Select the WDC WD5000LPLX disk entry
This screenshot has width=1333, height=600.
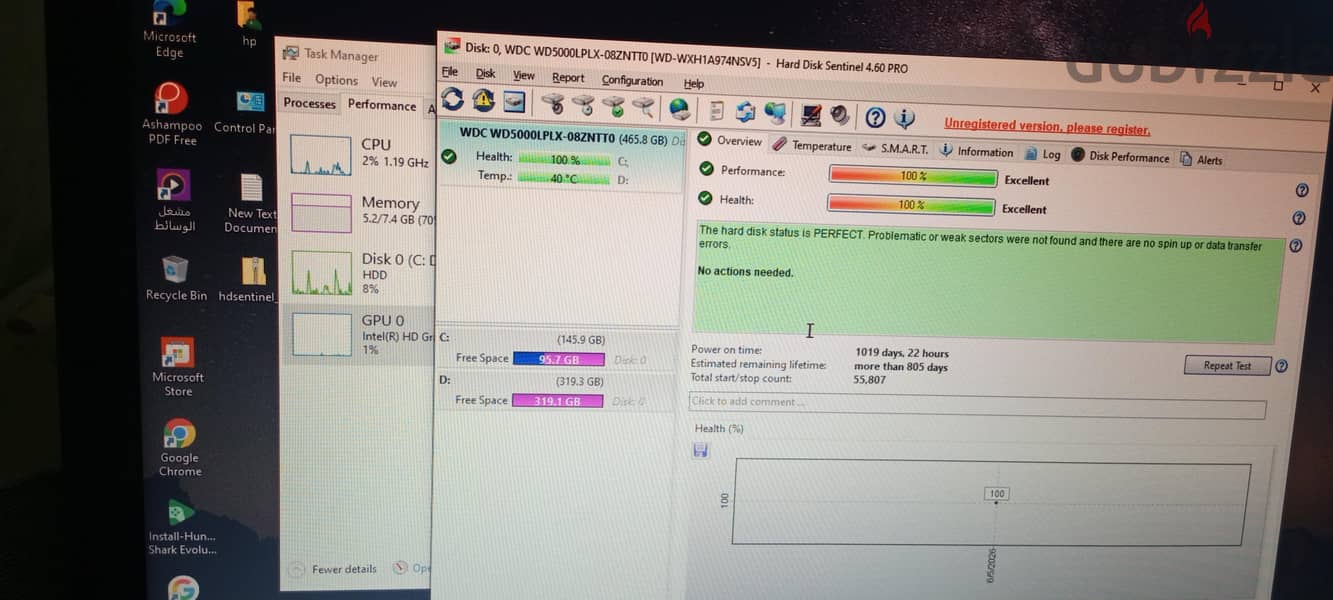tap(561, 157)
